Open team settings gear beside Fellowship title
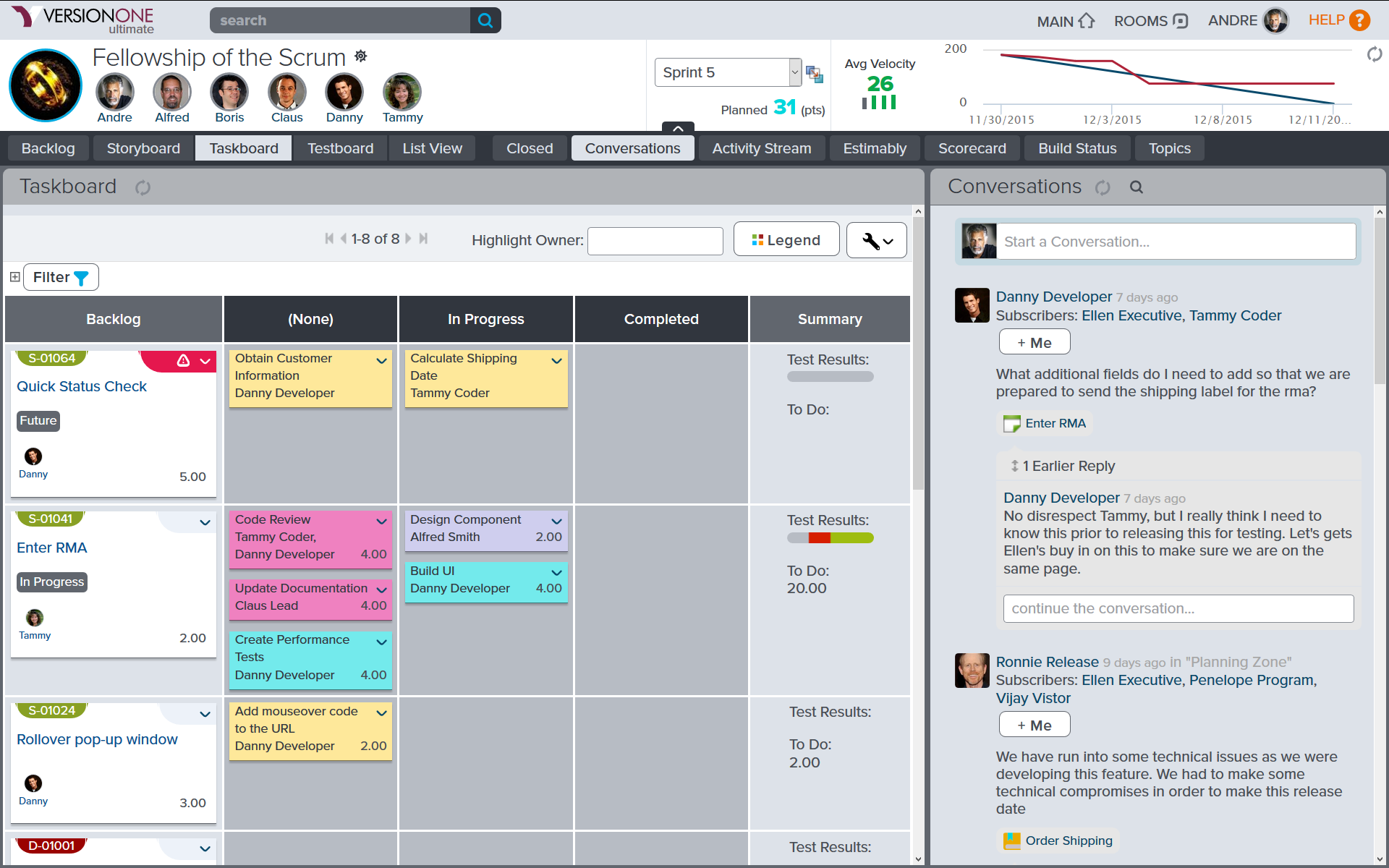Viewport: 1389px width, 868px height. (361, 56)
